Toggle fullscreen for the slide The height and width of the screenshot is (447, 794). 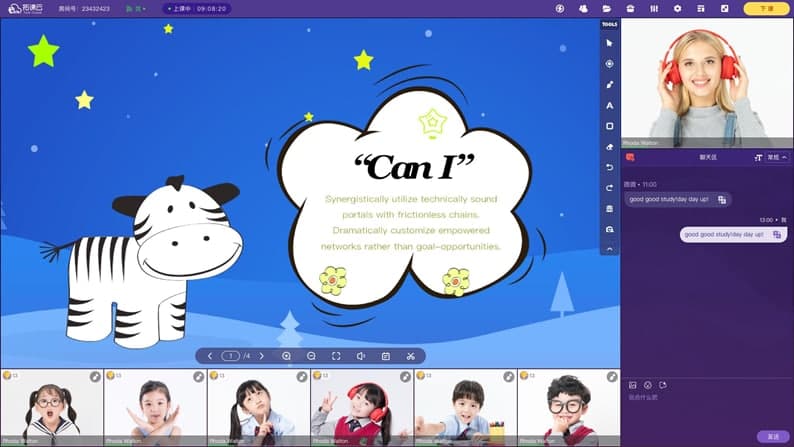[x=336, y=356]
